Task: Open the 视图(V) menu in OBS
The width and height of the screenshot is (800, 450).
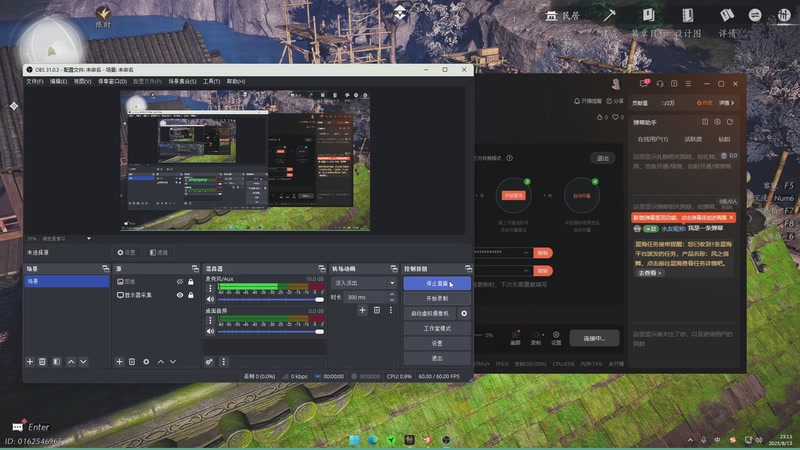Action: [82, 82]
